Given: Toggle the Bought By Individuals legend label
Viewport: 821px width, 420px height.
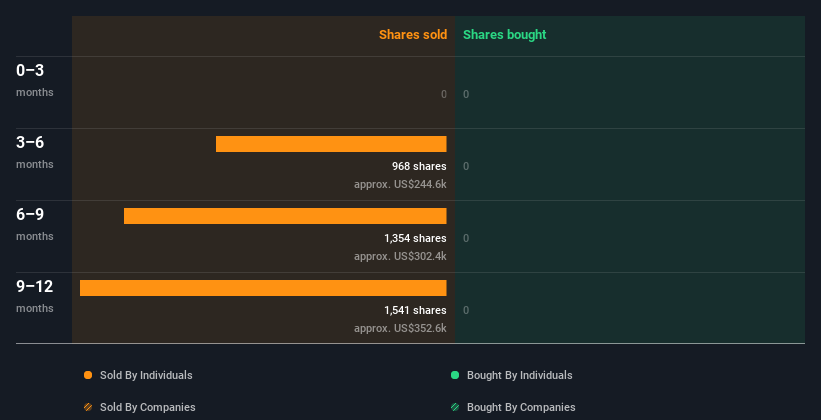Looking at the screenshot, I should pos(519,375).
